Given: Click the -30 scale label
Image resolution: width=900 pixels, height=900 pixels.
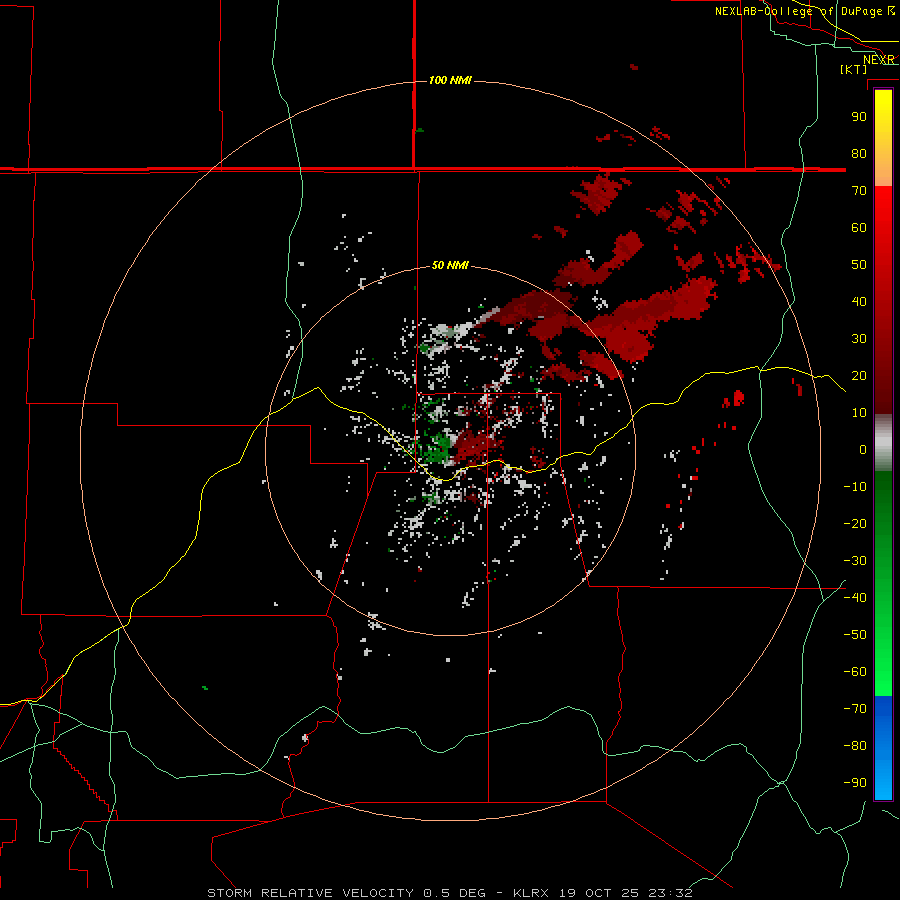Looking at the screenshot, I should pyautogui.click(x=855, y=561).
